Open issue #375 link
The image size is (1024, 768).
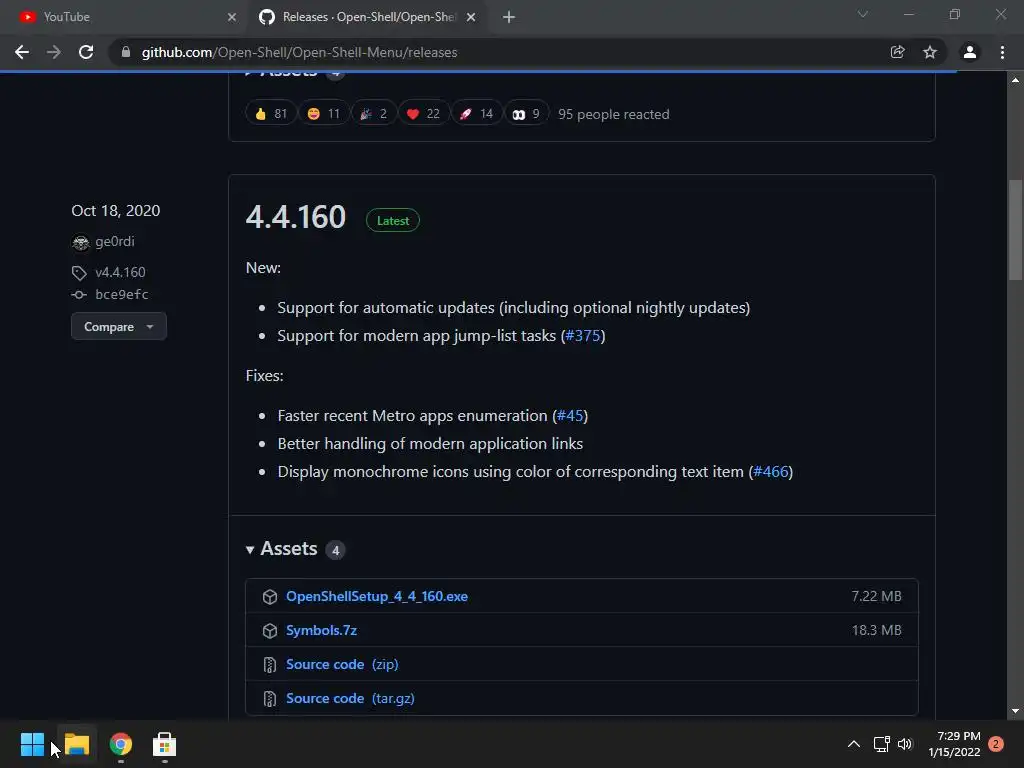pyautogui.click(x=583, y=336)
